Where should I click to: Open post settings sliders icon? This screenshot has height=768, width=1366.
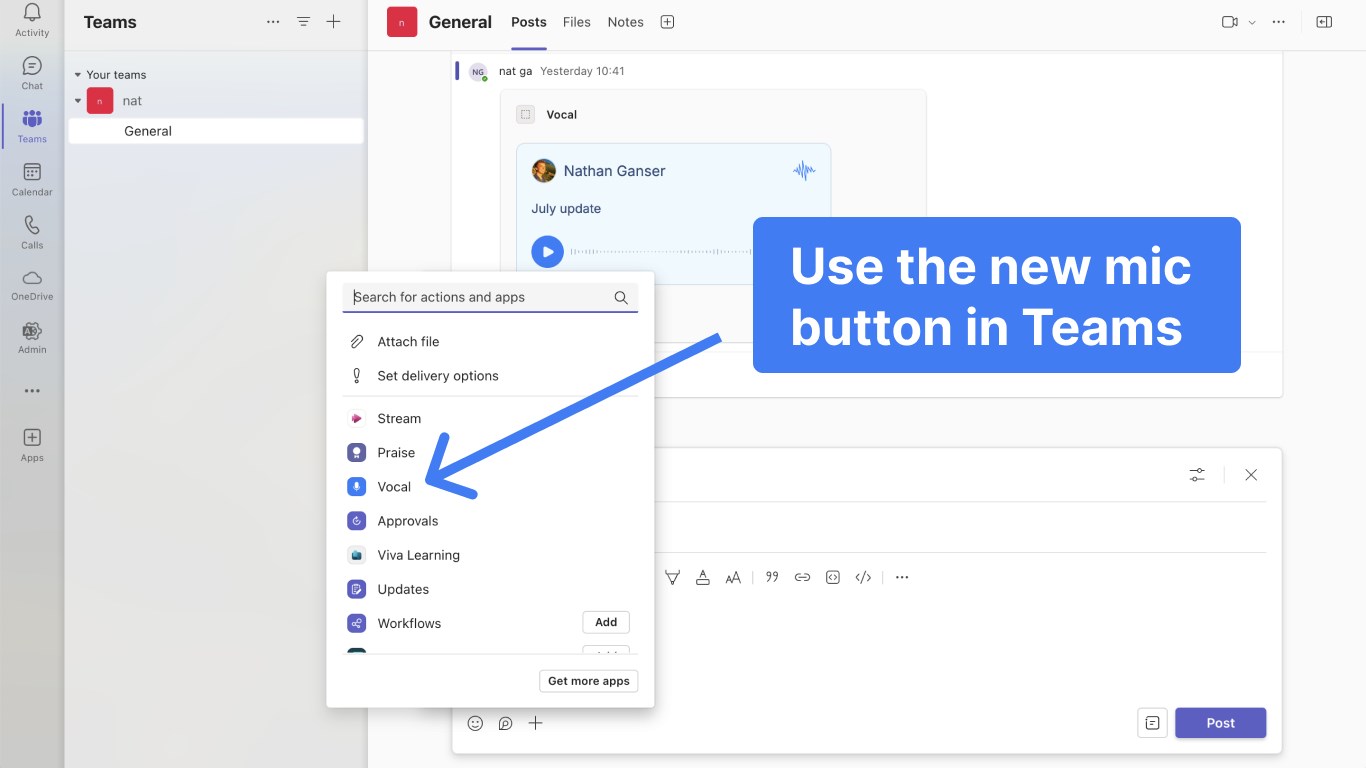tap(1197, 475)
